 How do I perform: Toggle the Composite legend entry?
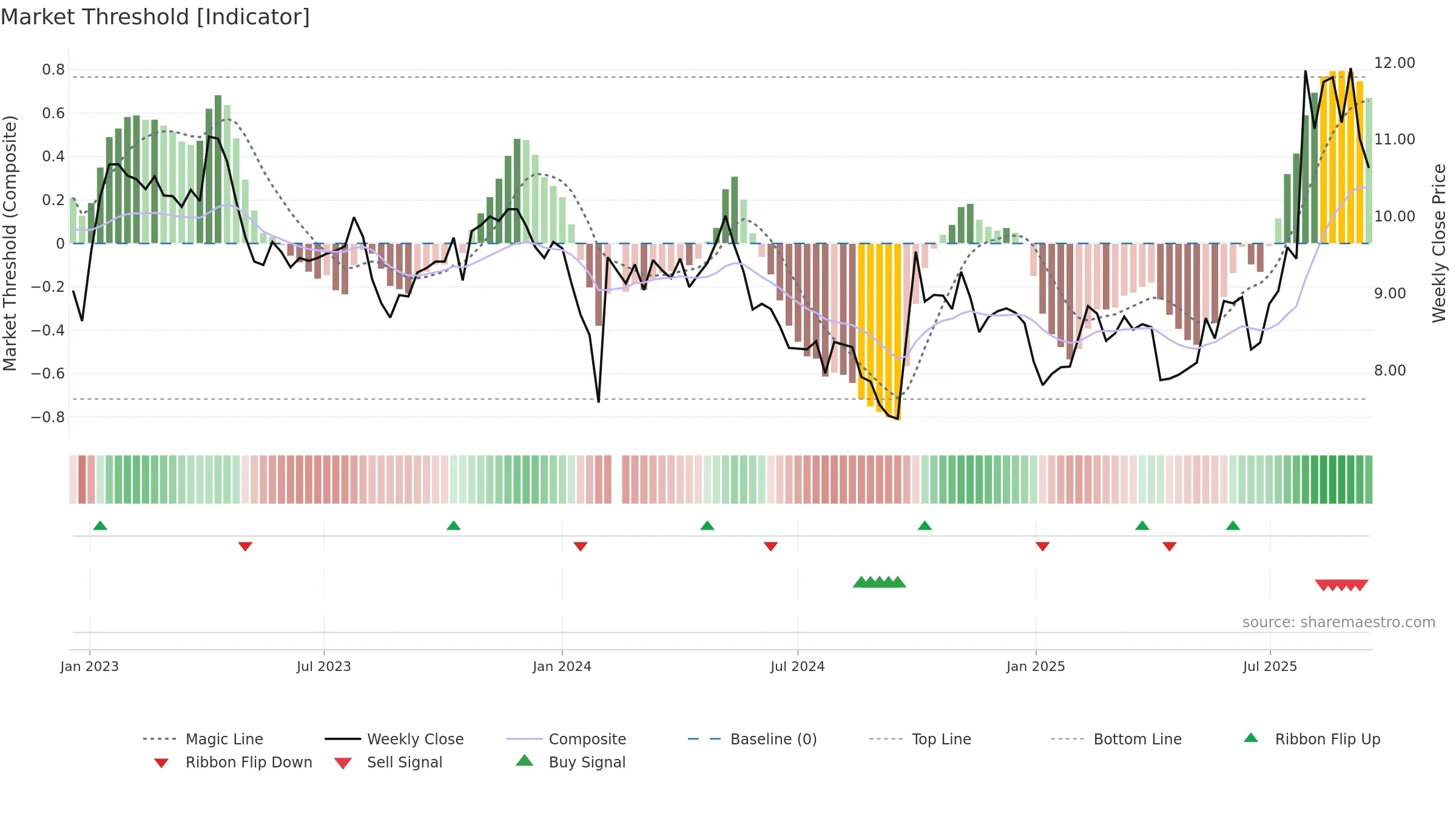pyautogui.click(x=566, y=739)
